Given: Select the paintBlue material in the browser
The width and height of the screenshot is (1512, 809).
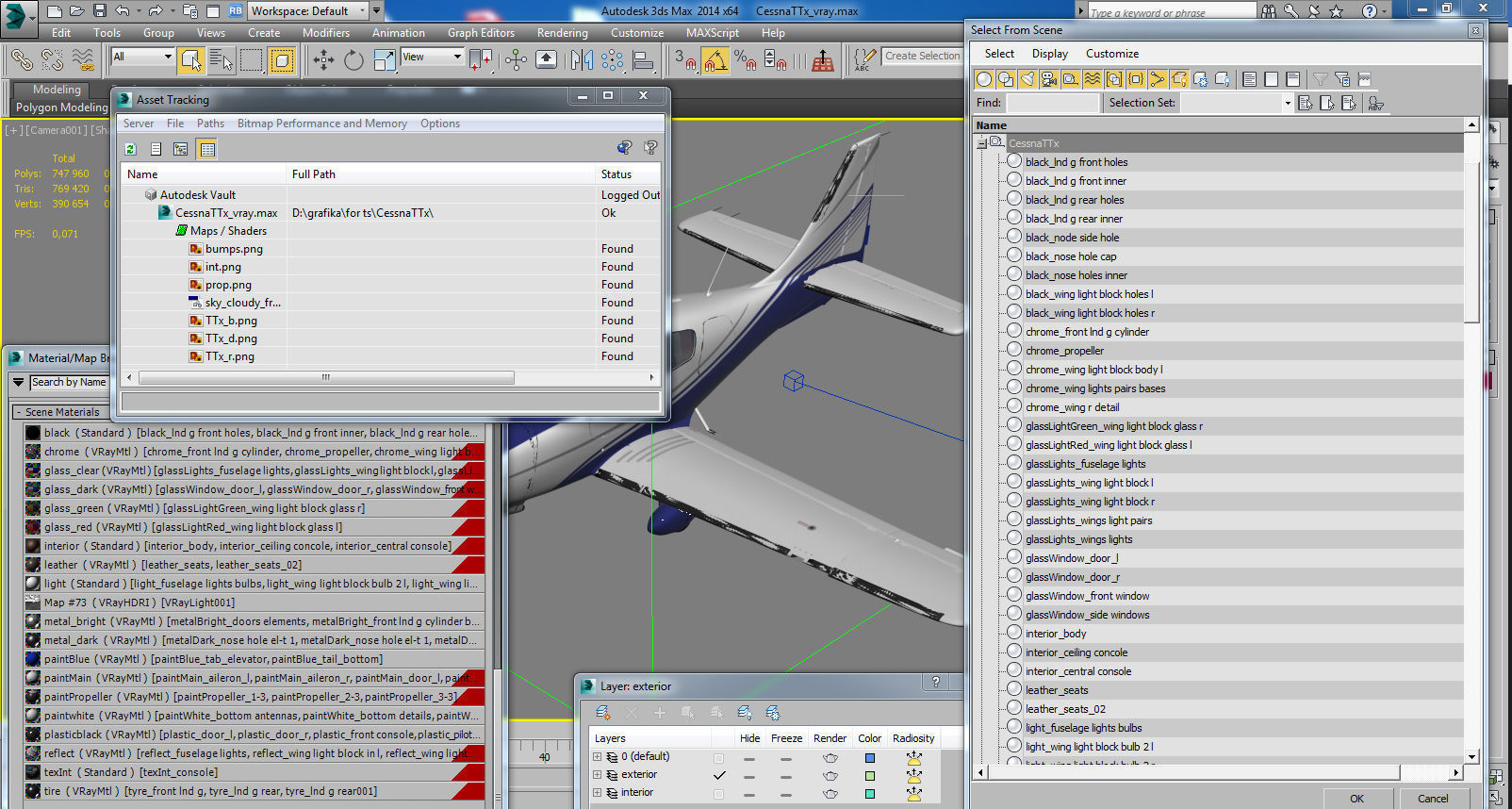Looking at the screenshot, I should click(255, 659).
